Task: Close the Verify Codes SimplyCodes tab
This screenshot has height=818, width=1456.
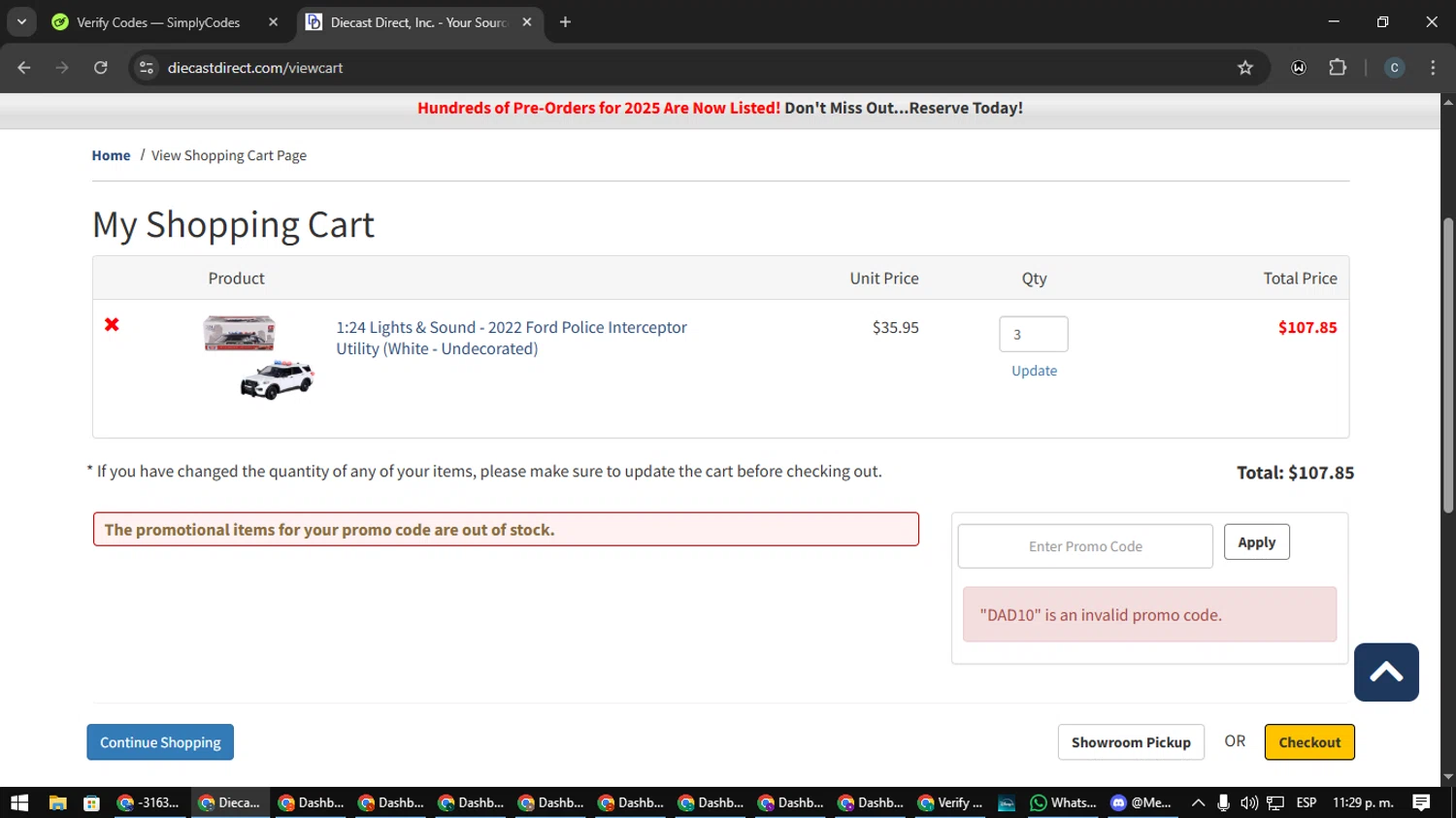Action: [273, 22]
